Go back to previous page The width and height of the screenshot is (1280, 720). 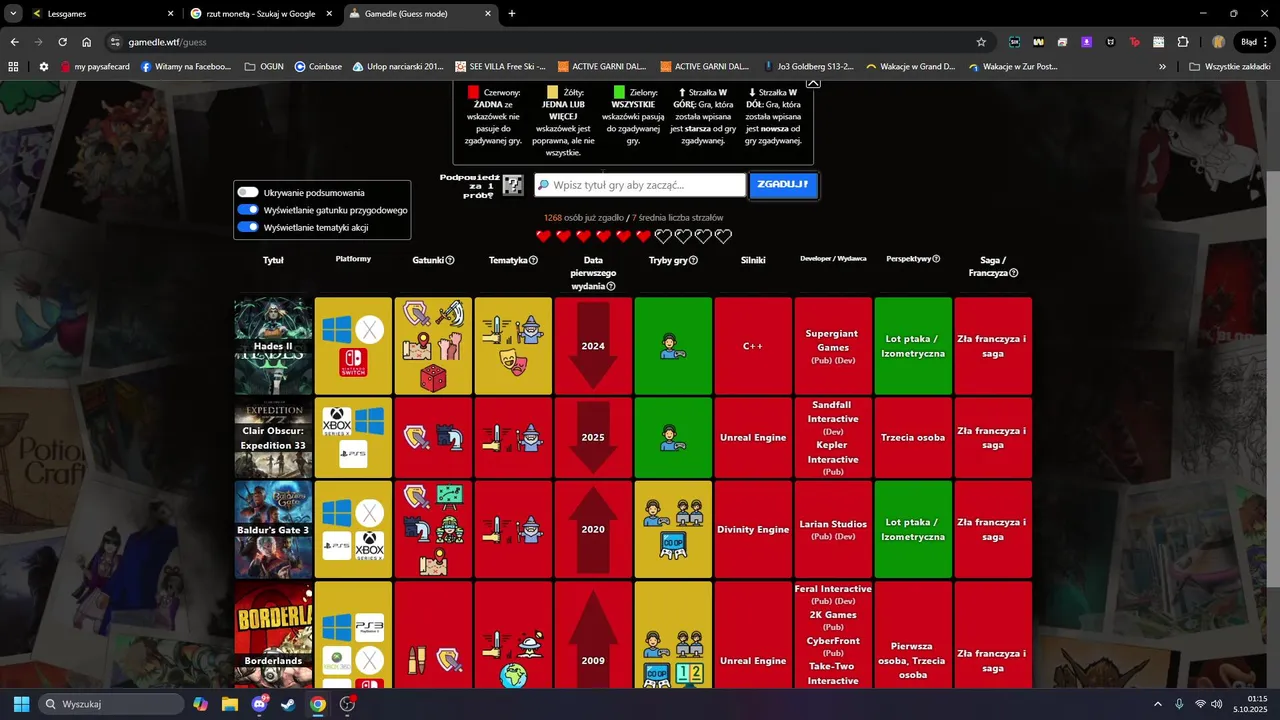(x=14, y=42)
